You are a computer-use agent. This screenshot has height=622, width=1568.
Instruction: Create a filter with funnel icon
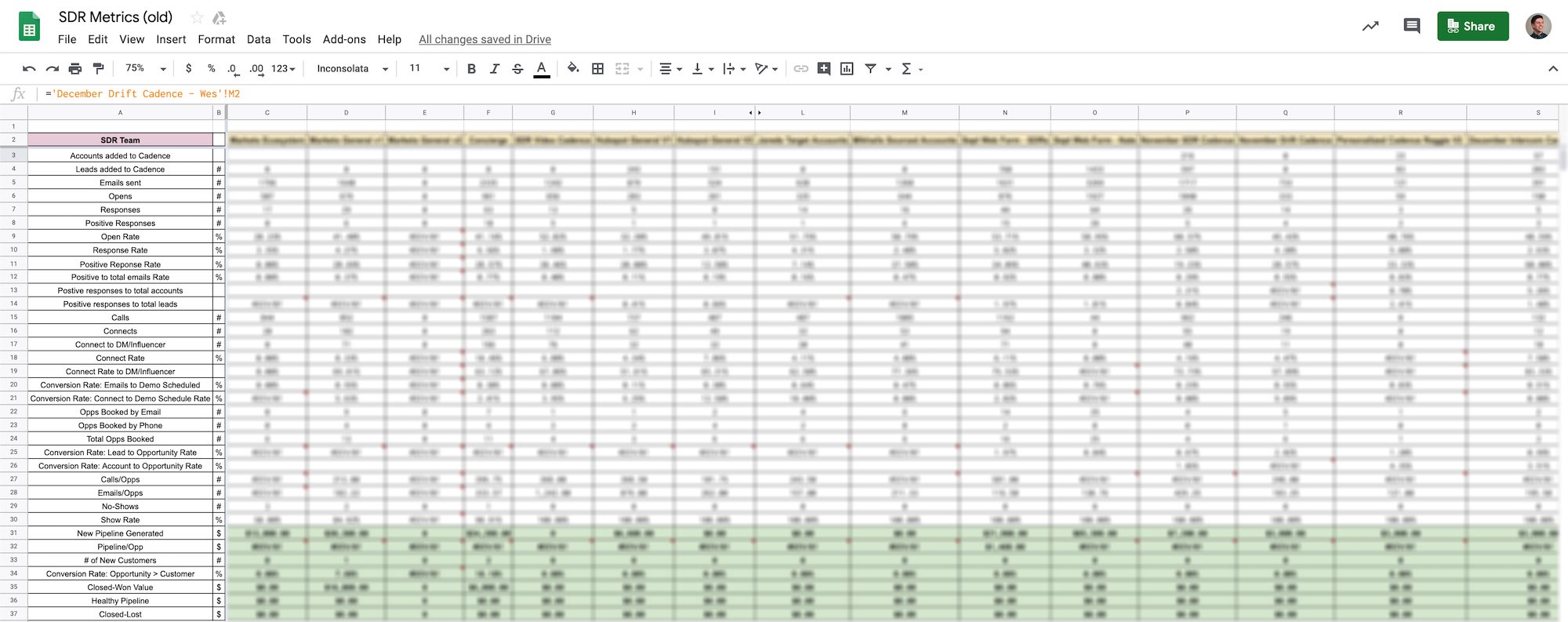[x=870, y=69]
